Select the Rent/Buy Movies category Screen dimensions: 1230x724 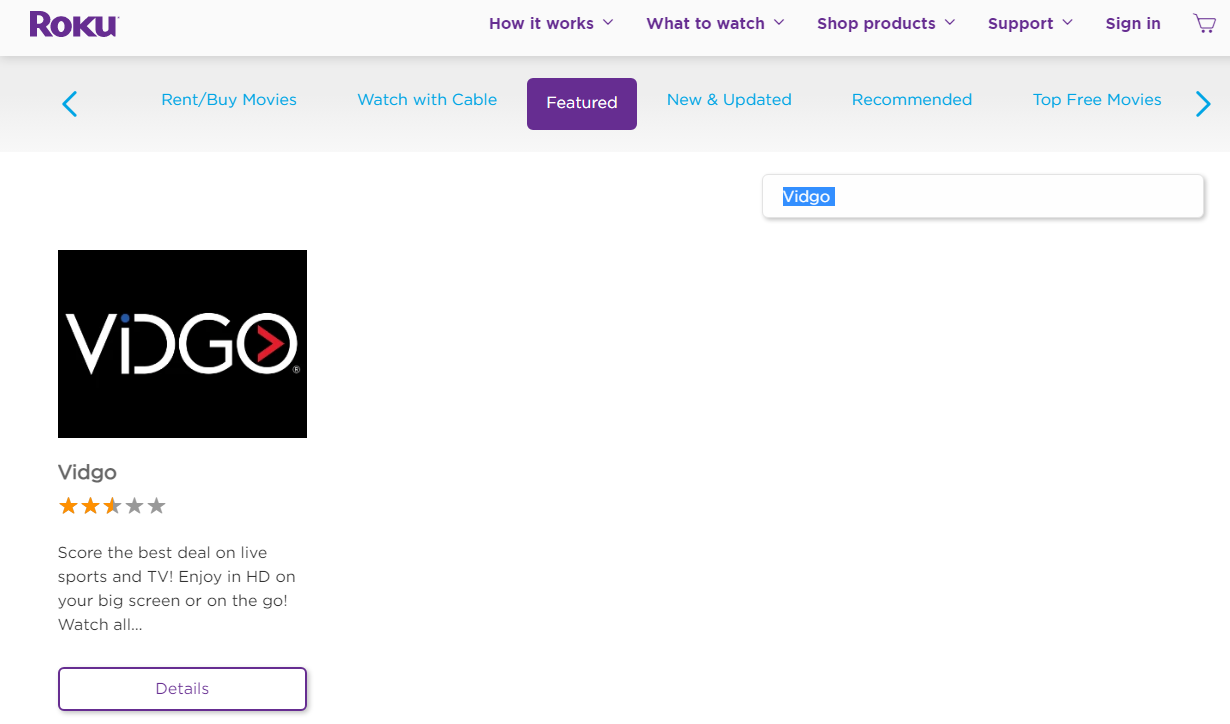[x=228, y=100]
